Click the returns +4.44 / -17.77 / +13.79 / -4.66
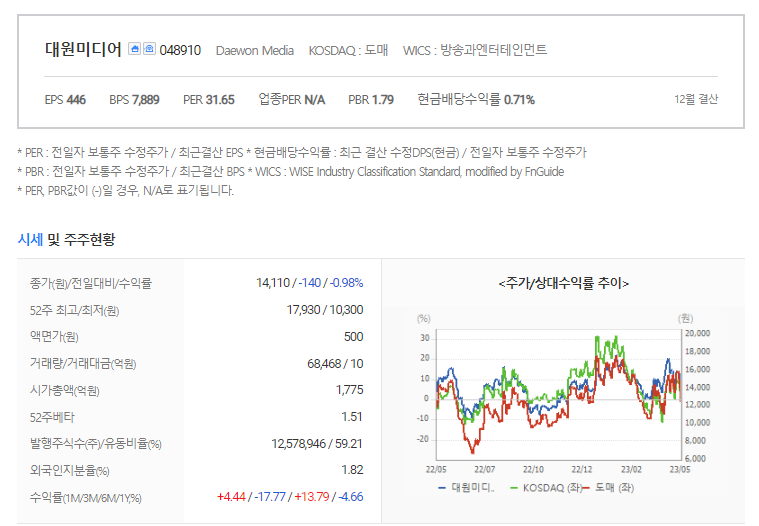 [290, 497]
